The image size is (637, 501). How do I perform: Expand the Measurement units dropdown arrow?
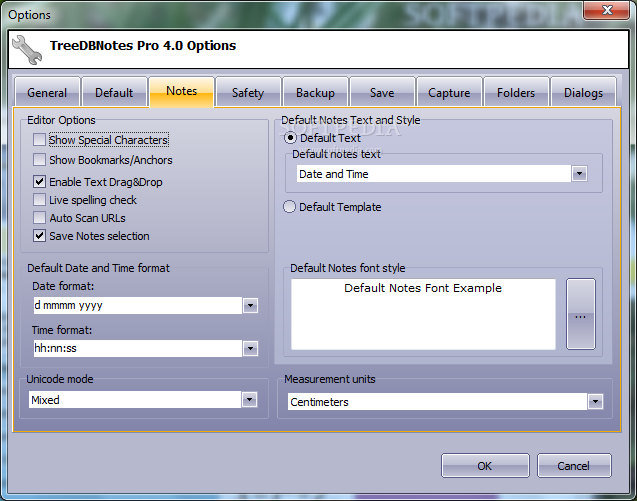(x=595, y=402)
